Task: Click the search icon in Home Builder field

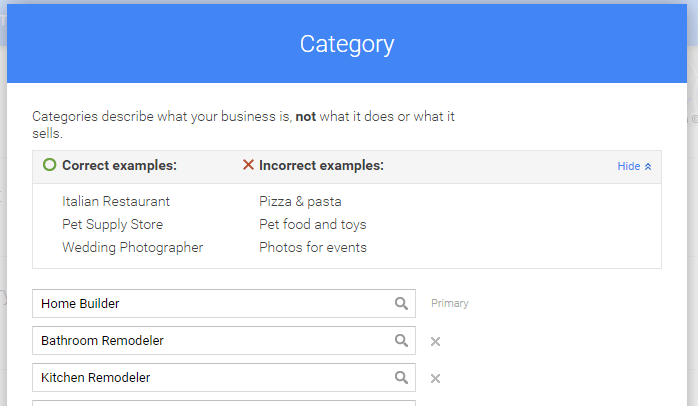Action: tap(401, 304)
